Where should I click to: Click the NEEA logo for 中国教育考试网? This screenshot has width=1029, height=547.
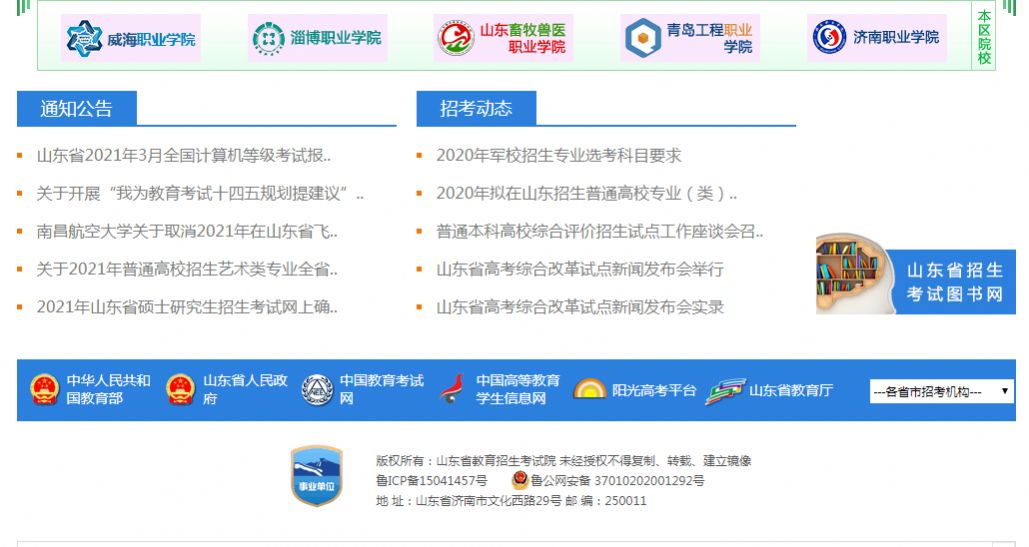click(x=317, y=390)
